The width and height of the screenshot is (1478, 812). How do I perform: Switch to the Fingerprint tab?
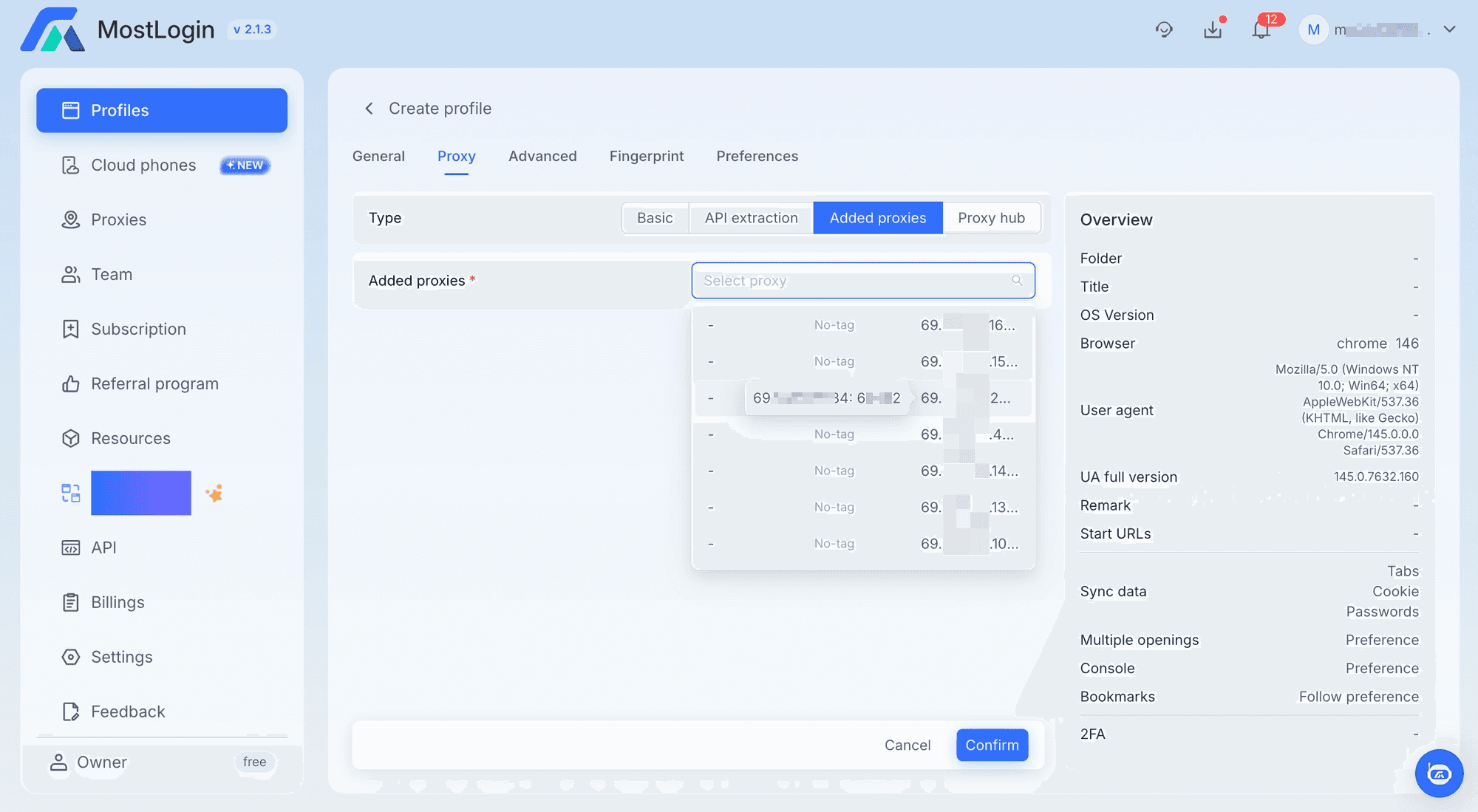pos(646,157)
